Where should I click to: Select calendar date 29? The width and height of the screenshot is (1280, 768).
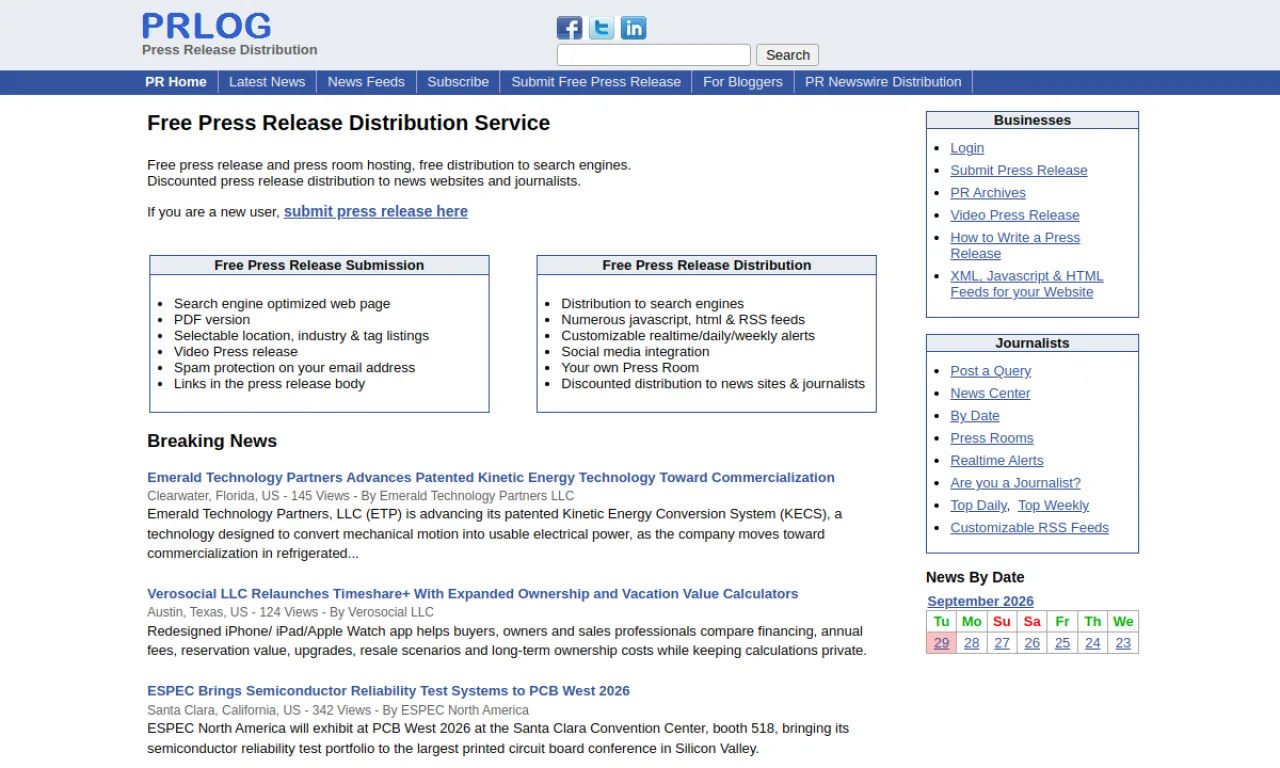[x=942, y=643]
